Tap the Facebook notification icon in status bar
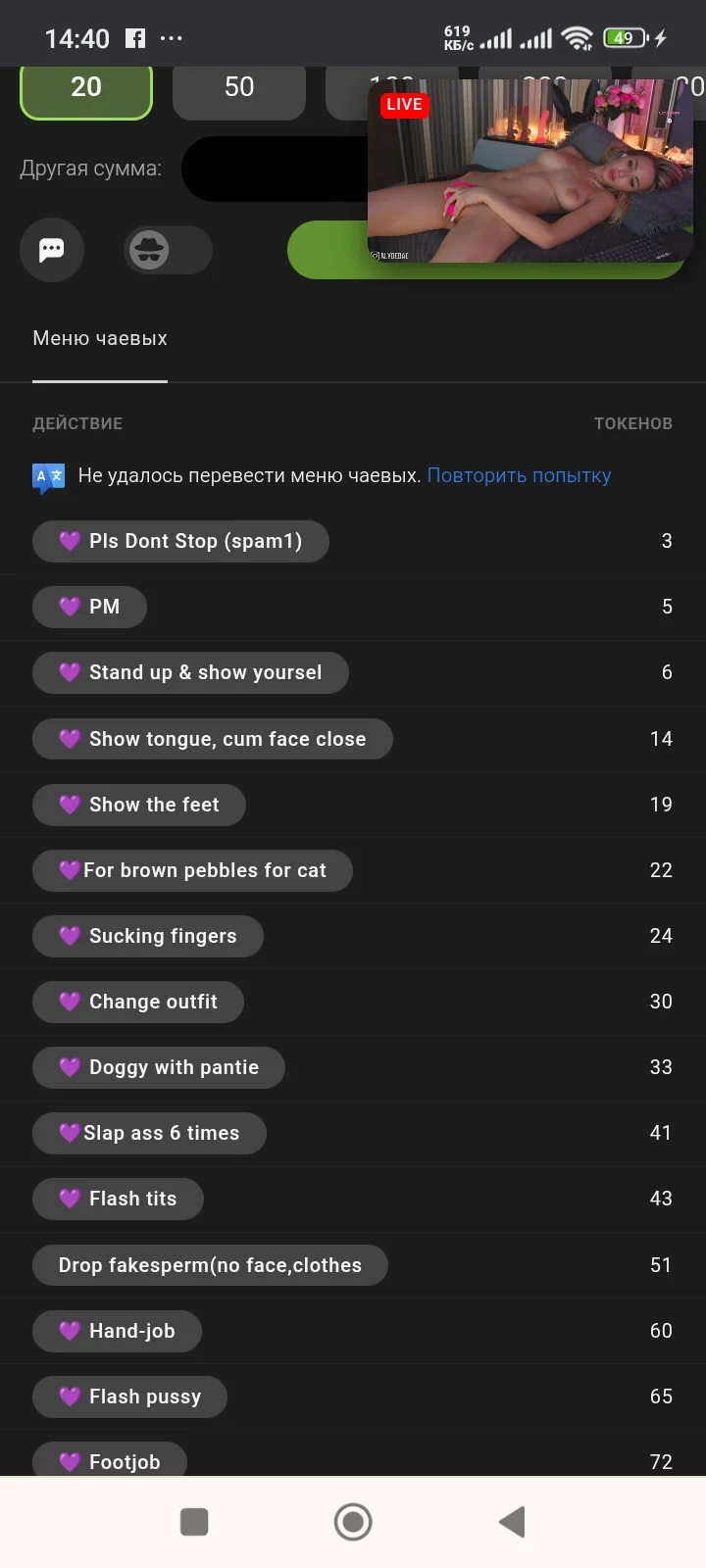 click(x=135, y=38)
